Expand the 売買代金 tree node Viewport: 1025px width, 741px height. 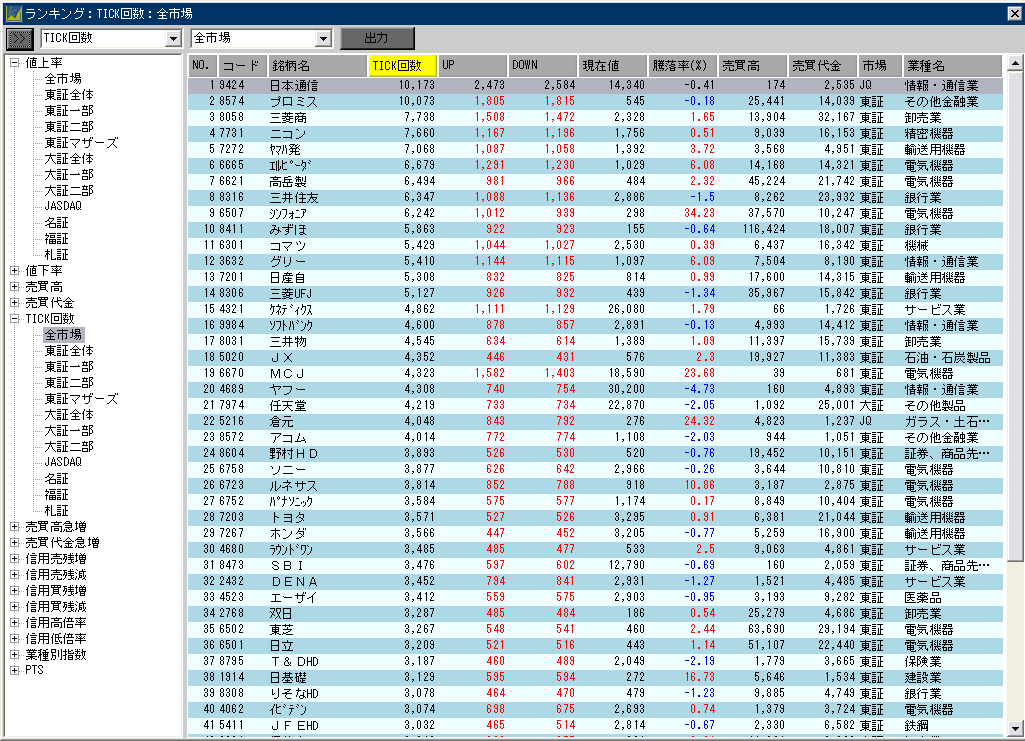14,303
